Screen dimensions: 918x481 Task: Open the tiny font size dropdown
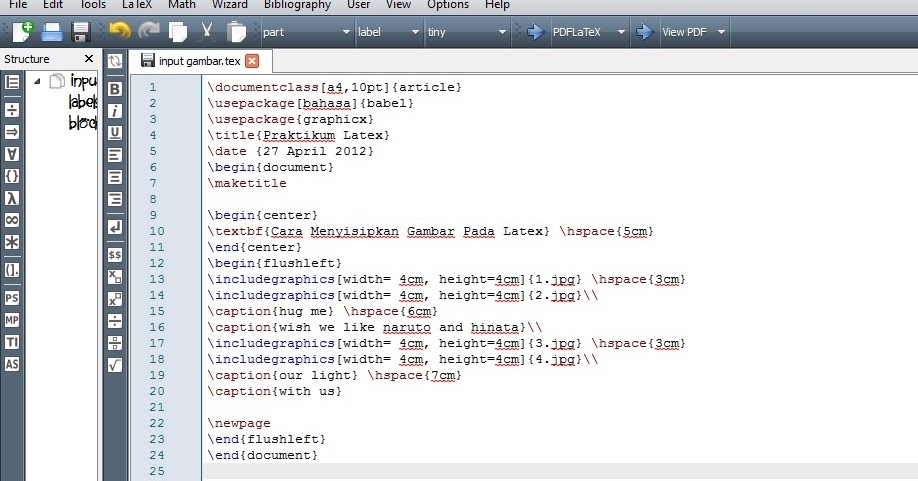(467, 32)
